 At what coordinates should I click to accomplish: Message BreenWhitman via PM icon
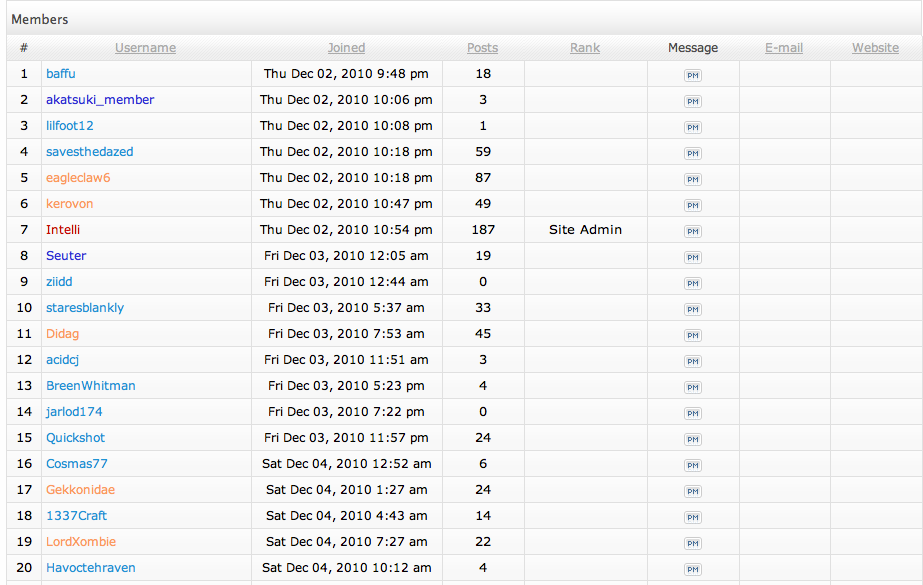(692, 387)
